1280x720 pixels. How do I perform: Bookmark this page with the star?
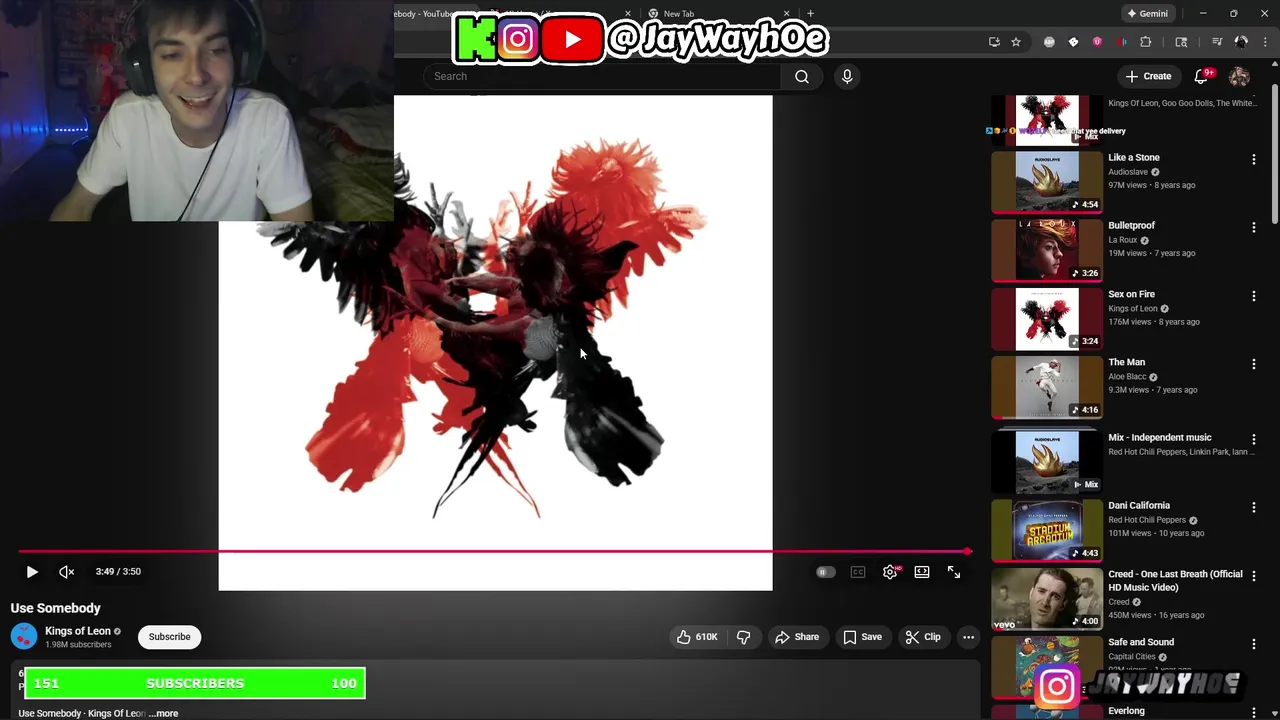click(x=1016, y=42)
